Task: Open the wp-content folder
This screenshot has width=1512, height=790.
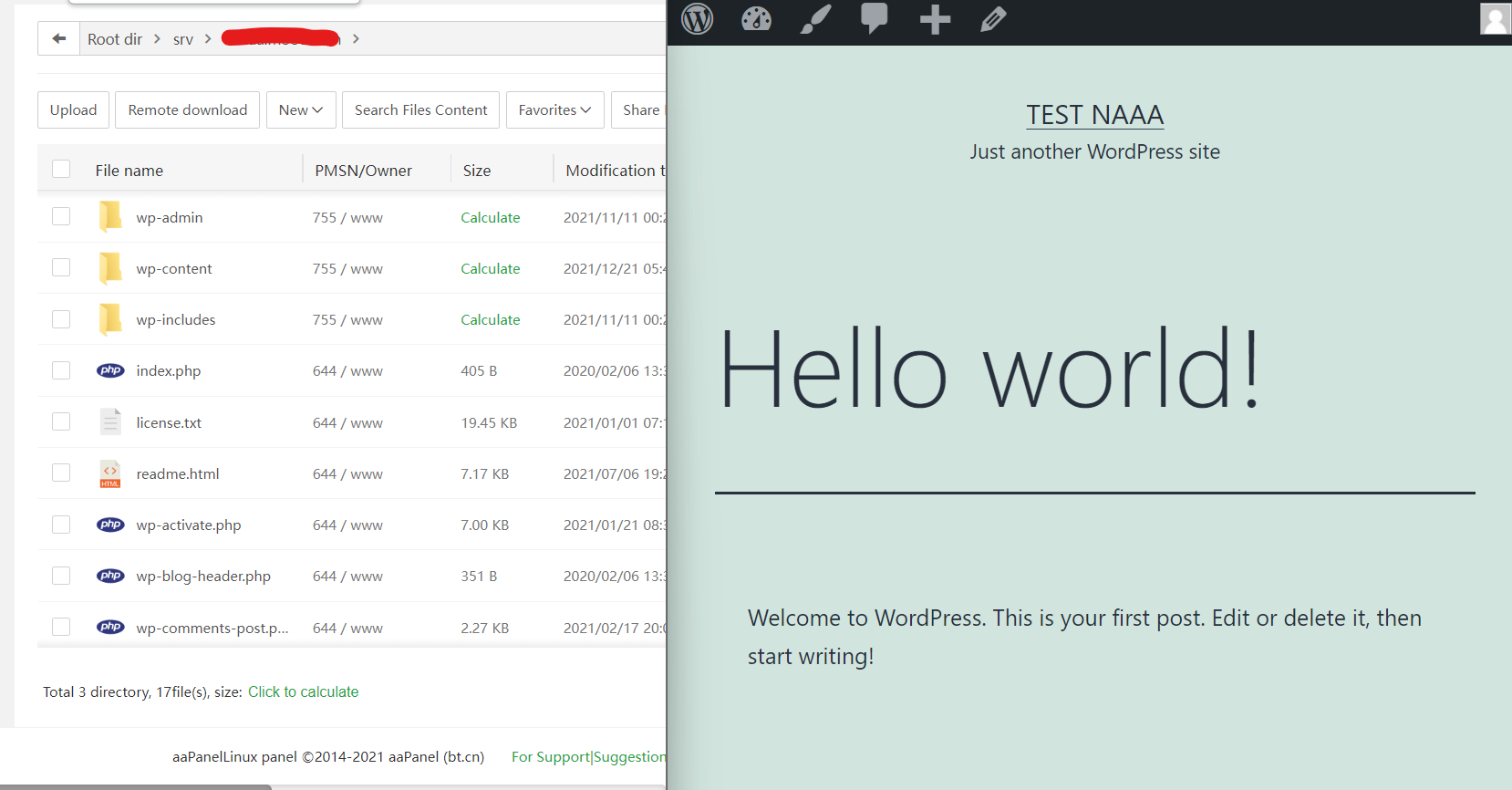Action: (x=173, y=269)
